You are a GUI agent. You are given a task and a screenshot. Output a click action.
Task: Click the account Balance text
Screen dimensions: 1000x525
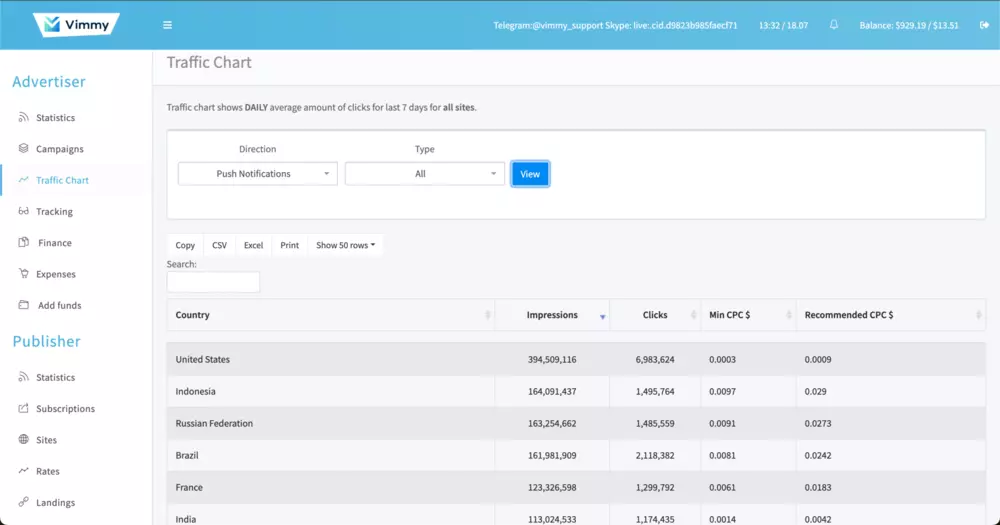pyautogui.click(x=909, y=26)
